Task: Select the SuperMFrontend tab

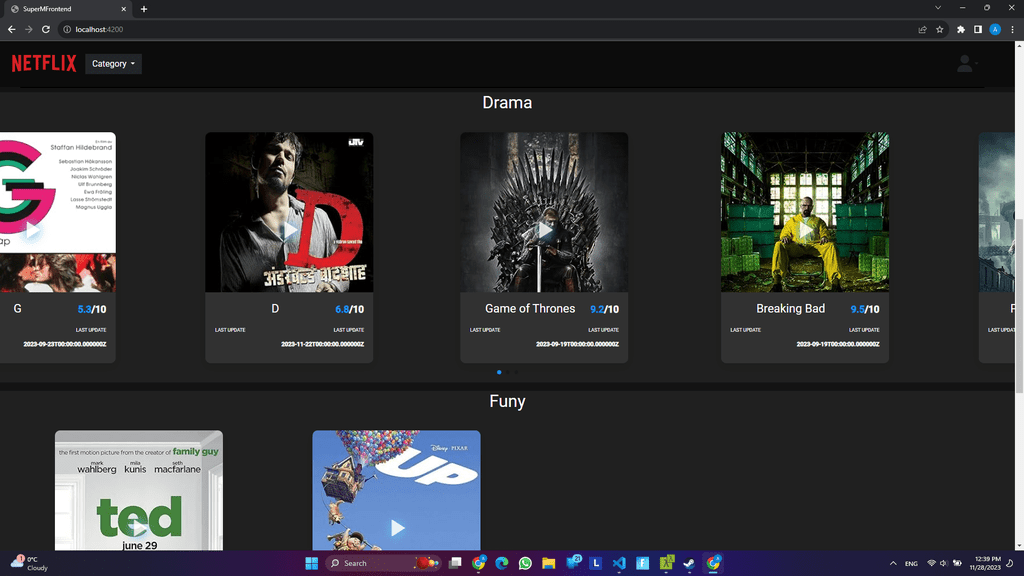Action: pos(69,9)
